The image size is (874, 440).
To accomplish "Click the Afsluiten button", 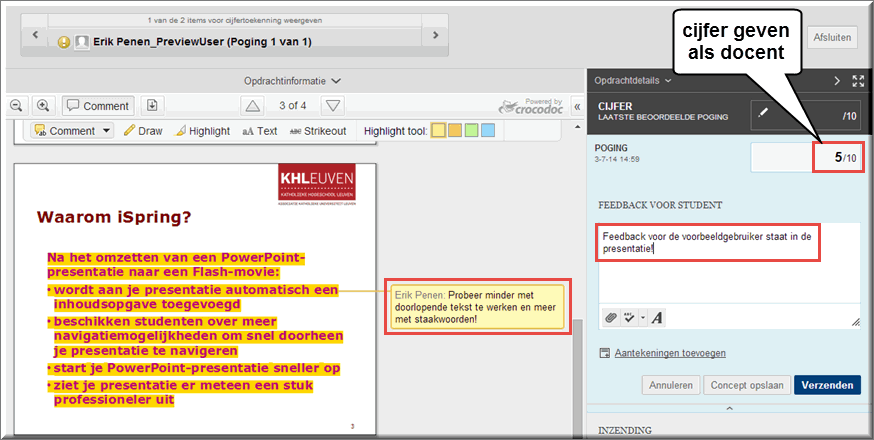I will [x=832, y=37].
